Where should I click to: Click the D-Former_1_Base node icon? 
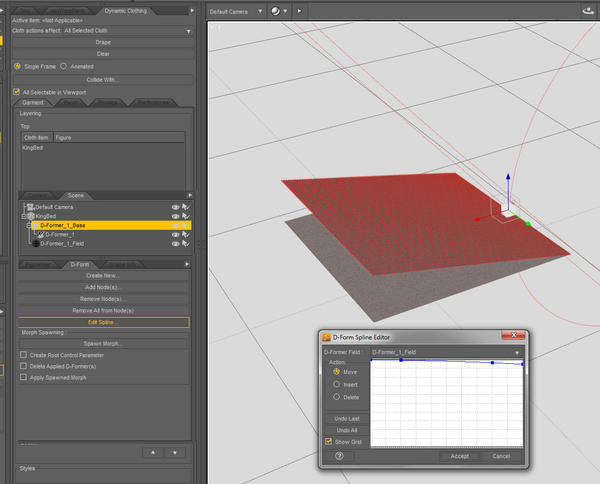(36, 225)
